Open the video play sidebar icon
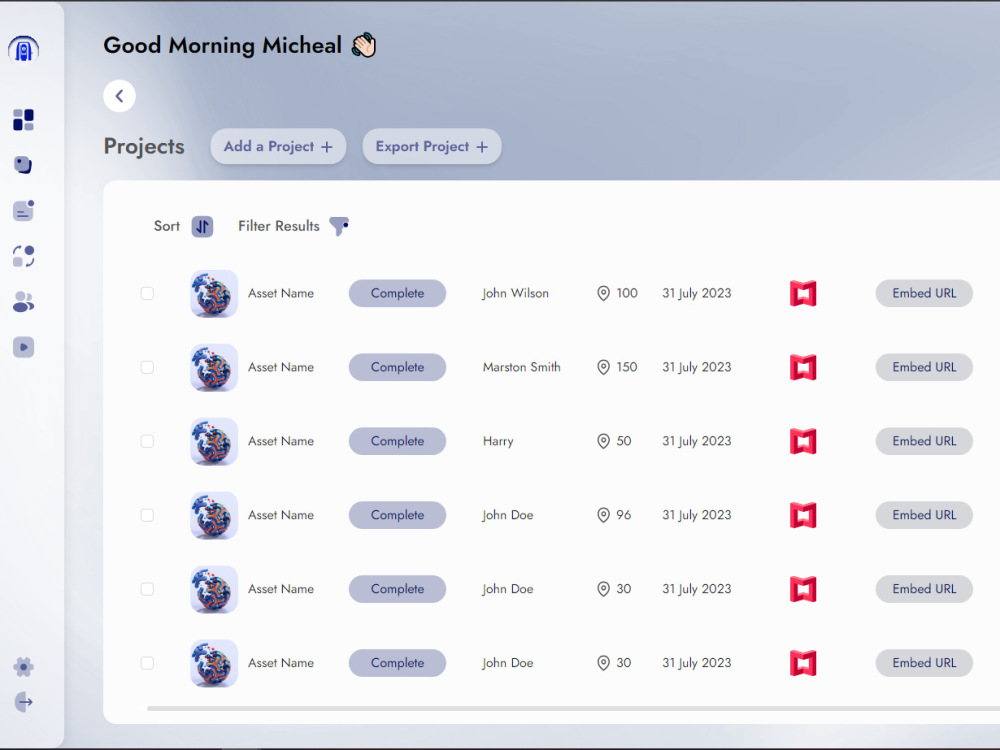The width and height of the screenshot is (1000, 750). point(24,348)
